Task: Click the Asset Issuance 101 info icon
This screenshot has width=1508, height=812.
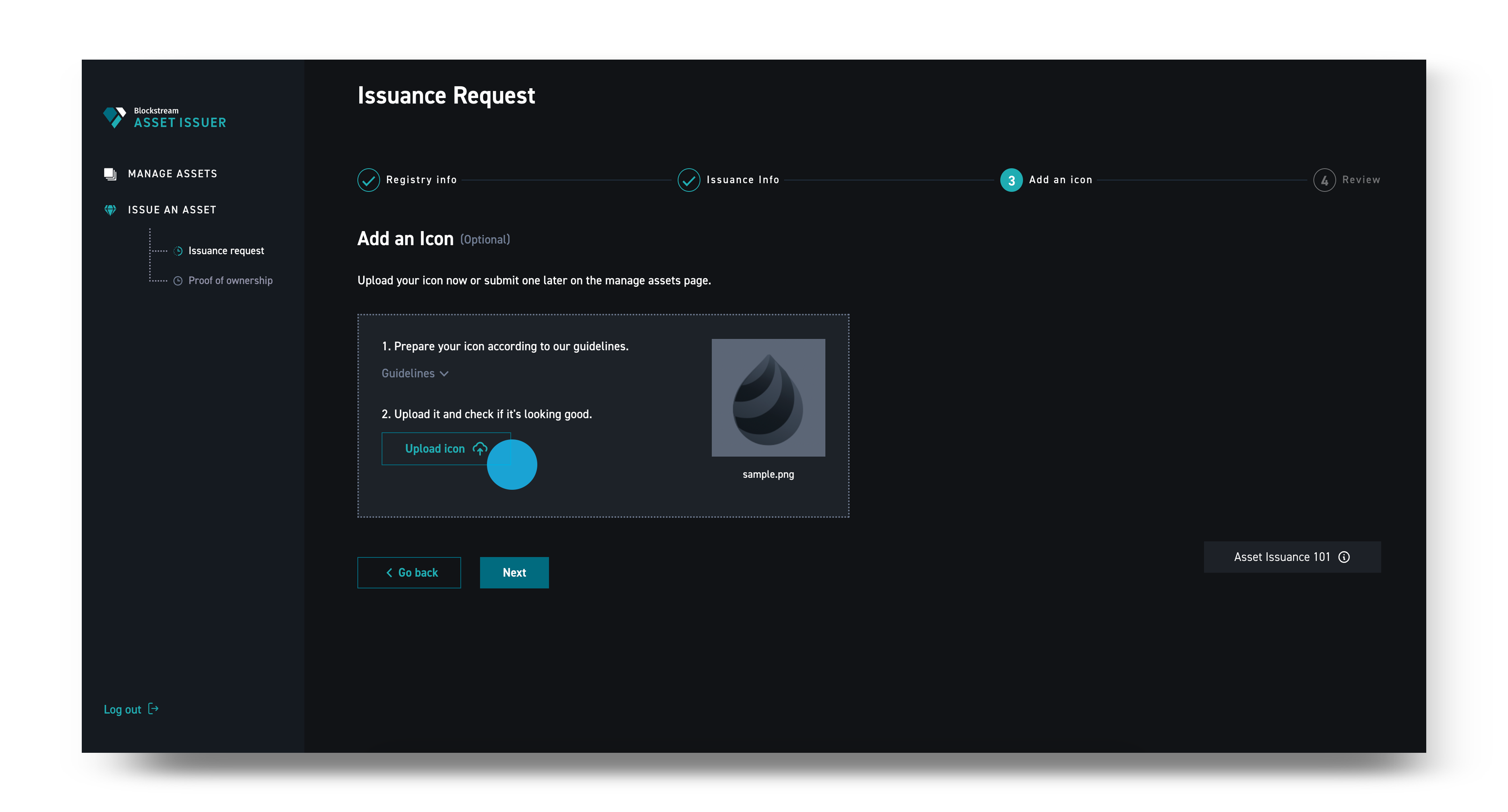Action: coord(1344,557)
